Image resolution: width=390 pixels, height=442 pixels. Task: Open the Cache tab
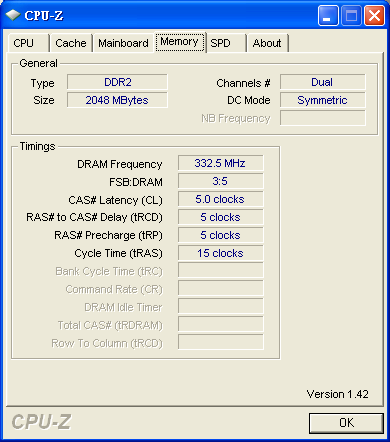coord(71,43)
